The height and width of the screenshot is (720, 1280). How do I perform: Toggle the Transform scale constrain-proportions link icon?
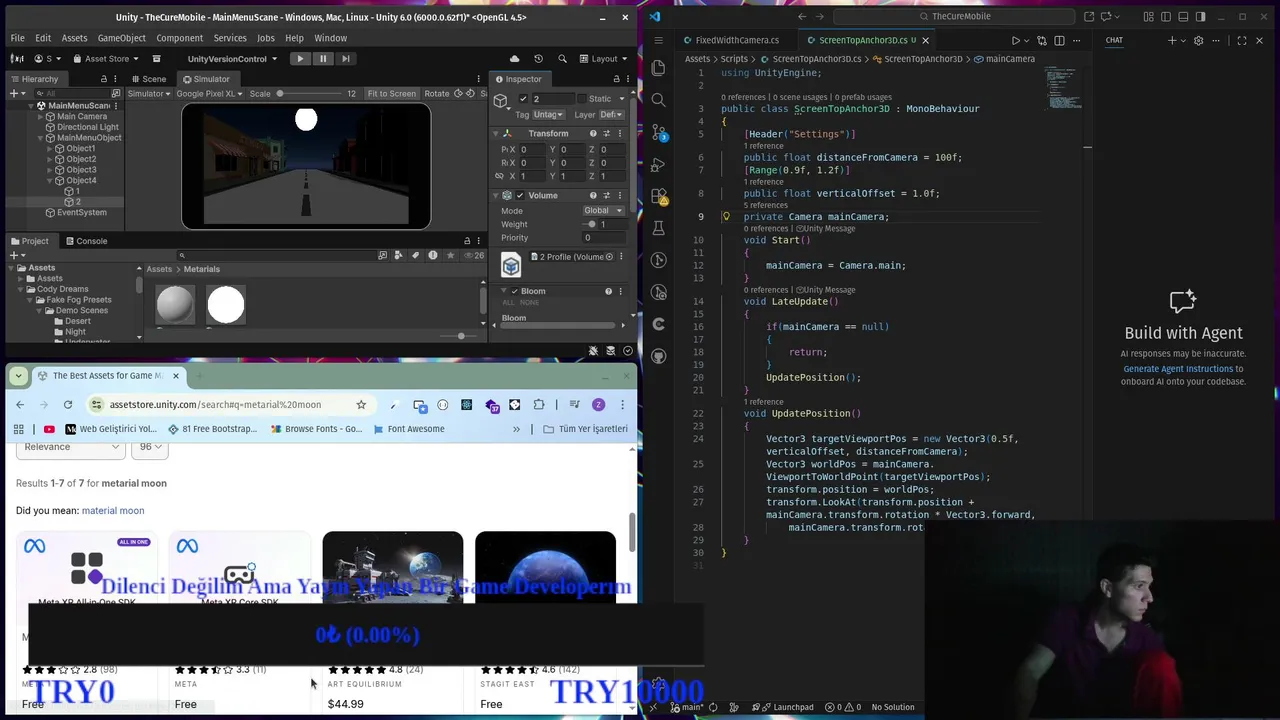[x=499, y=176]
